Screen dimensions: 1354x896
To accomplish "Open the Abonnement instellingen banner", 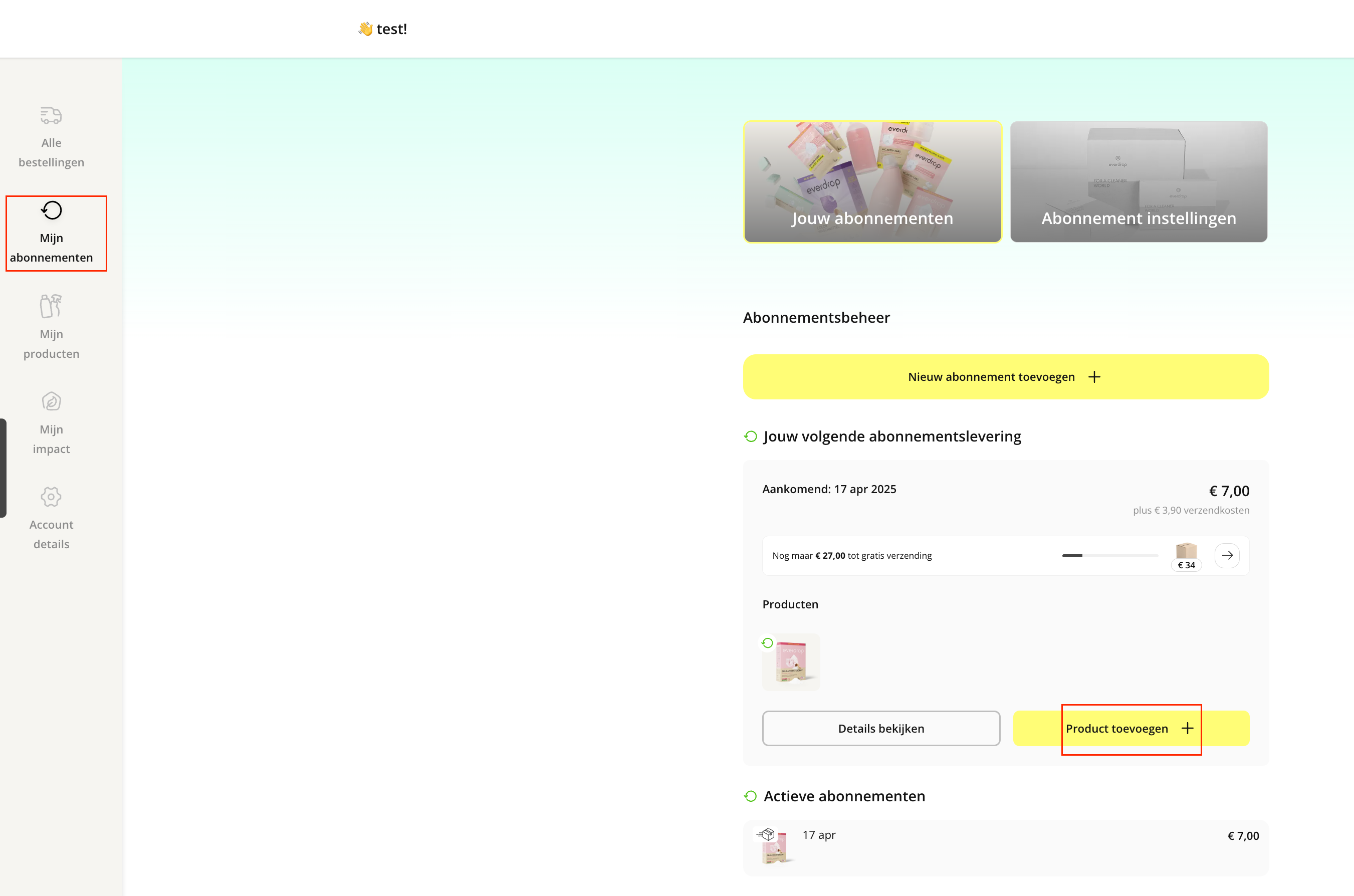I will click(x=1138, y=183).
